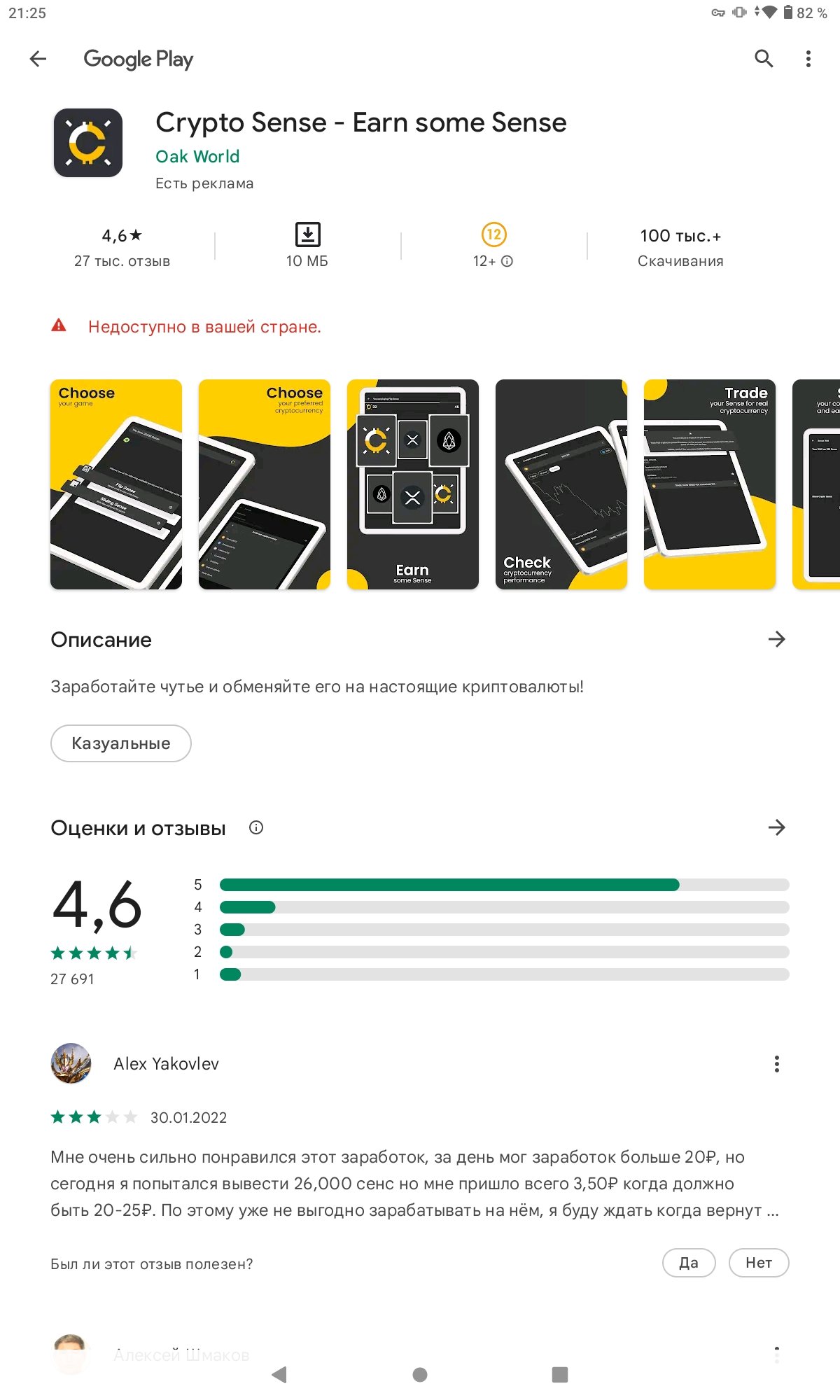The width and height of the screenshot is (840, 1400).
Task: Mark review helpful with Да
Action: click(689, 1263)
